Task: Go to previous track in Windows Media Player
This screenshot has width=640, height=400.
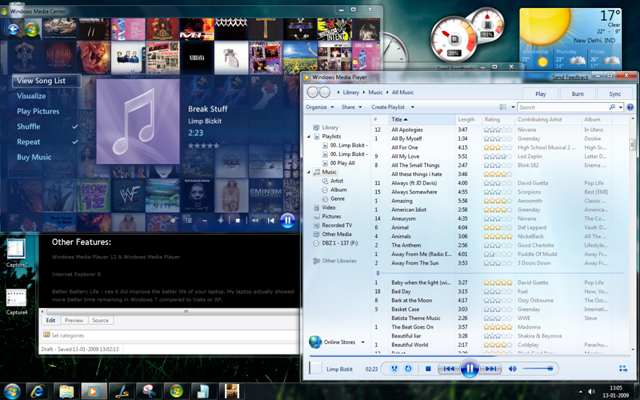Action: click(449, 369)
